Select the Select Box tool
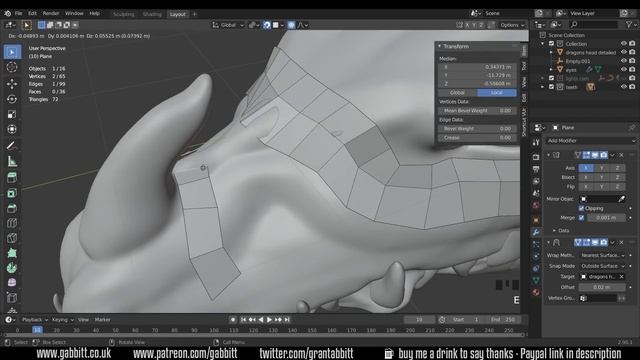This screenshot has width=640, height=360. coord(12,52)
